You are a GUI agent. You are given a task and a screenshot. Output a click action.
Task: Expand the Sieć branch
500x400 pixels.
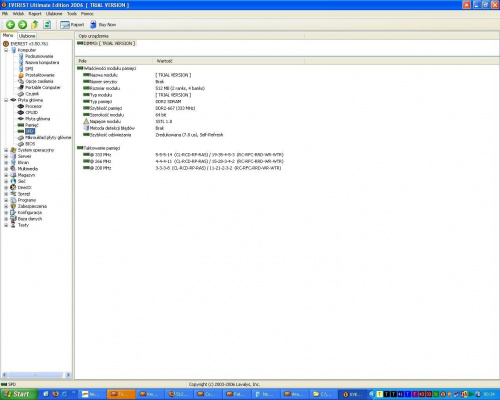click(6, 181)
